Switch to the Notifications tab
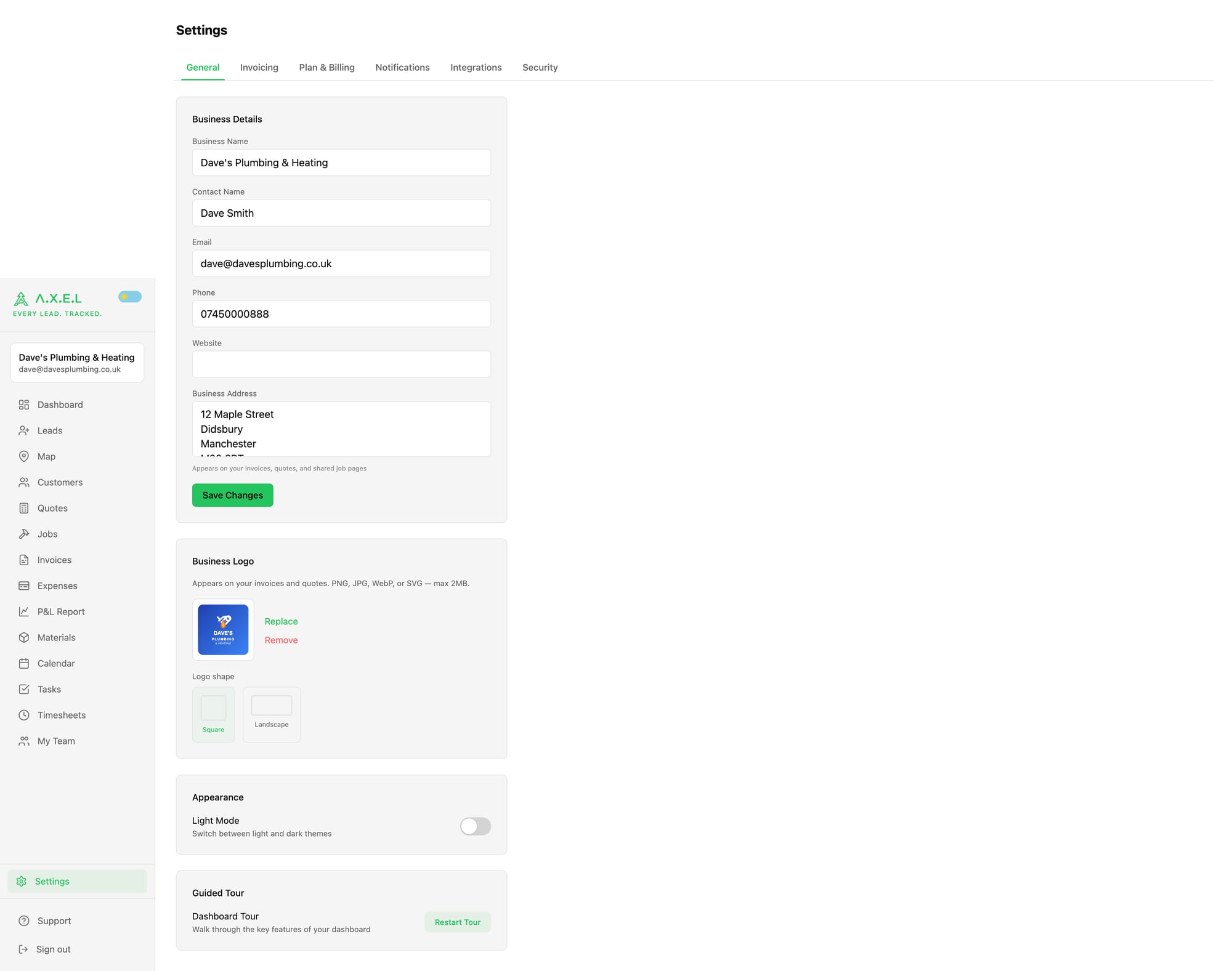 pyautogui.click(x=402, y=67)
